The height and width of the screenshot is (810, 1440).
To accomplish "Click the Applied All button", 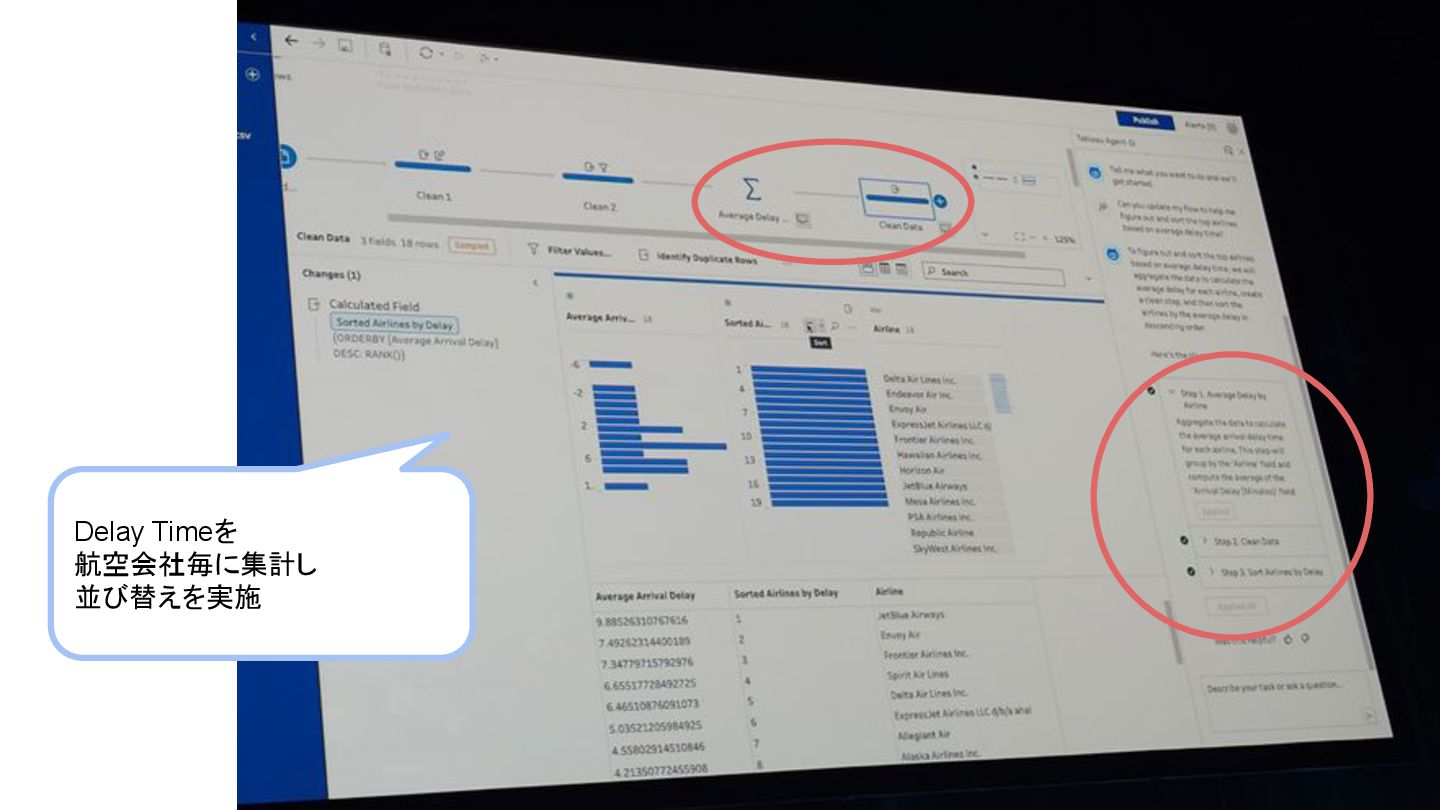I will [x=1236, y=605].
